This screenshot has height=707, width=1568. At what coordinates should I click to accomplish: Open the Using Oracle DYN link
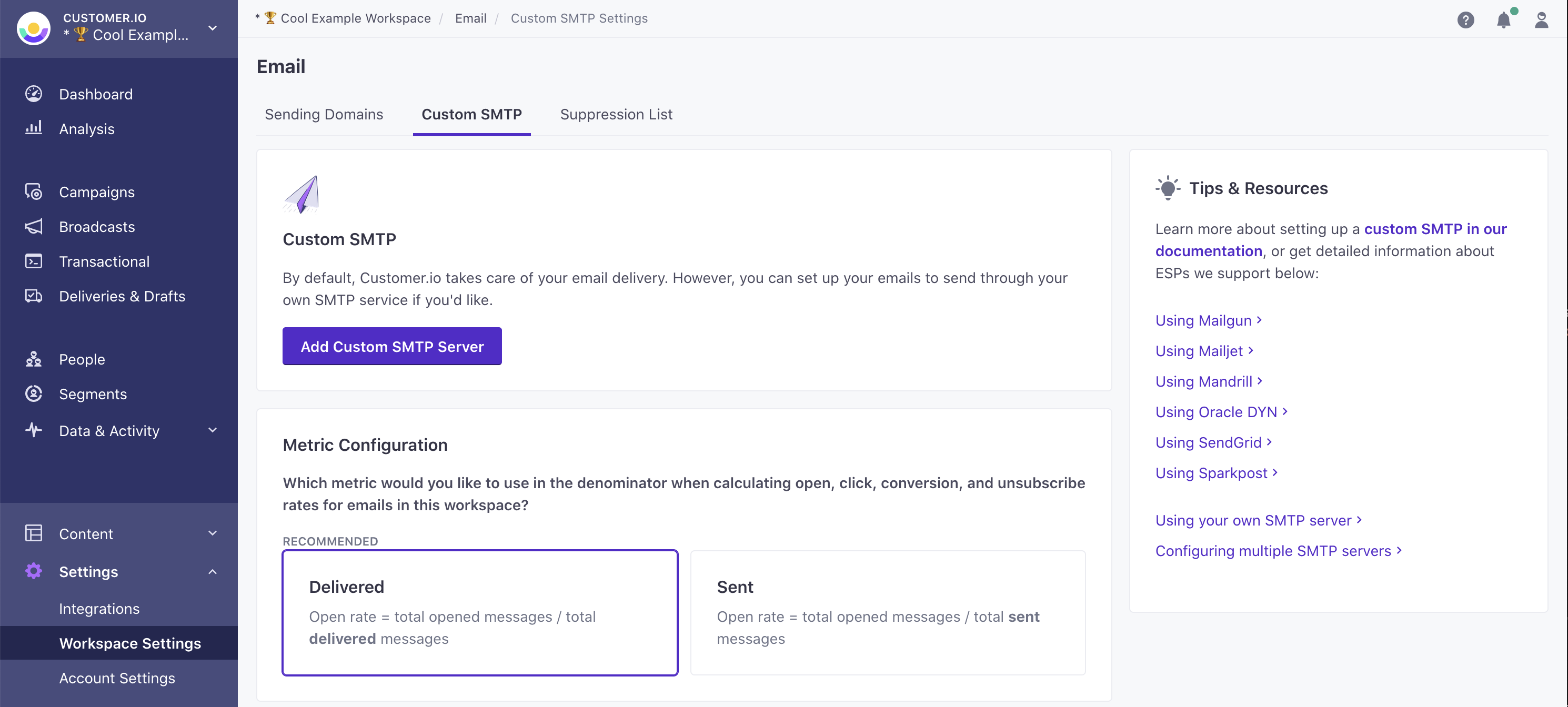[1221, 411]
